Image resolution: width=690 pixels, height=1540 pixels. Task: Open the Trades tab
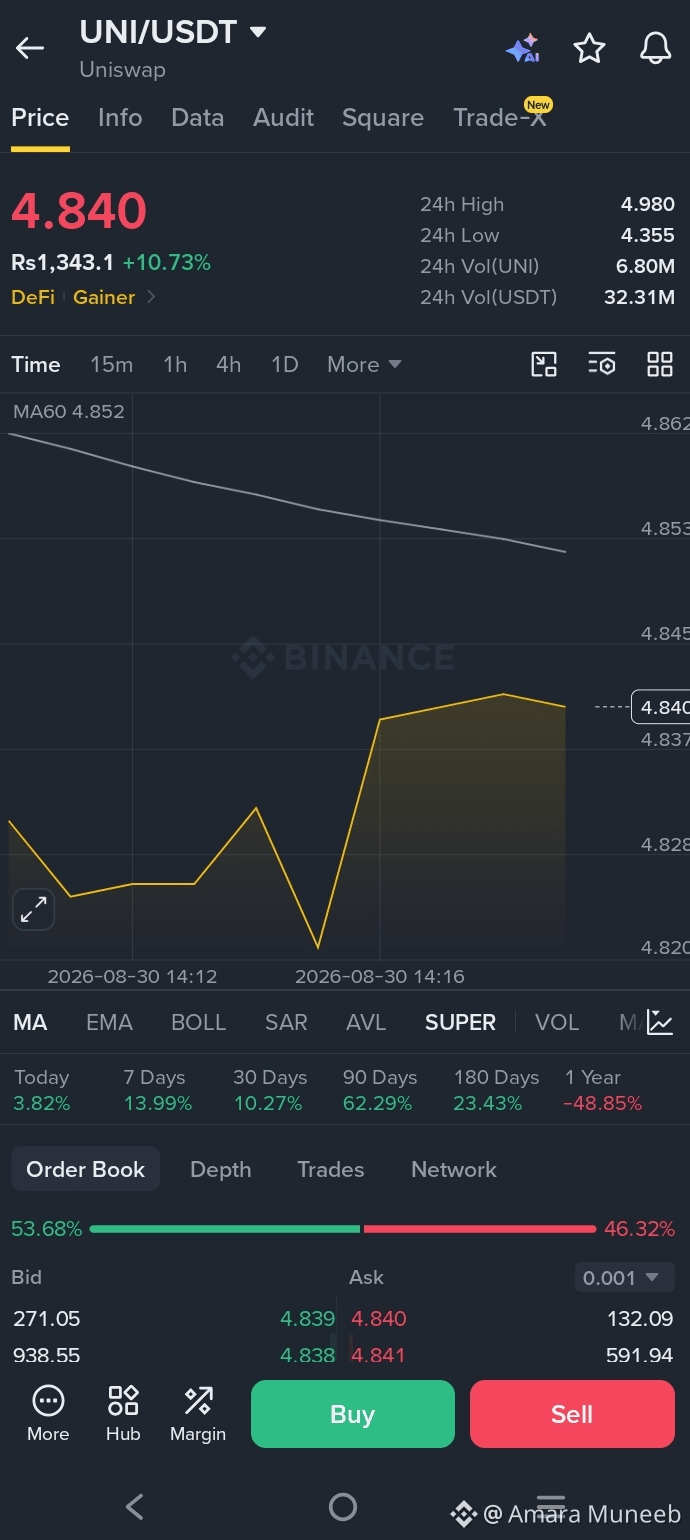pyautogui.click(x=331, y=1169)
